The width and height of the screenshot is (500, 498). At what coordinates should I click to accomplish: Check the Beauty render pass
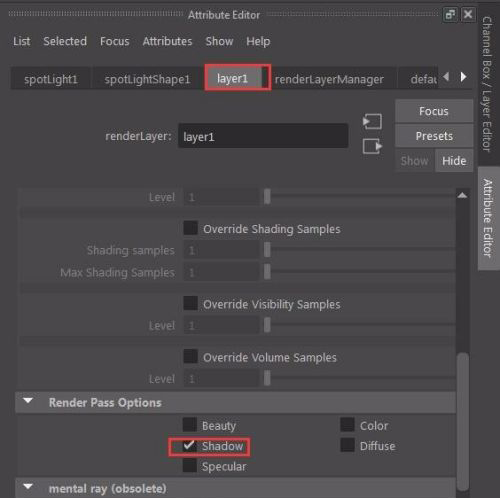tap(190, 425)
